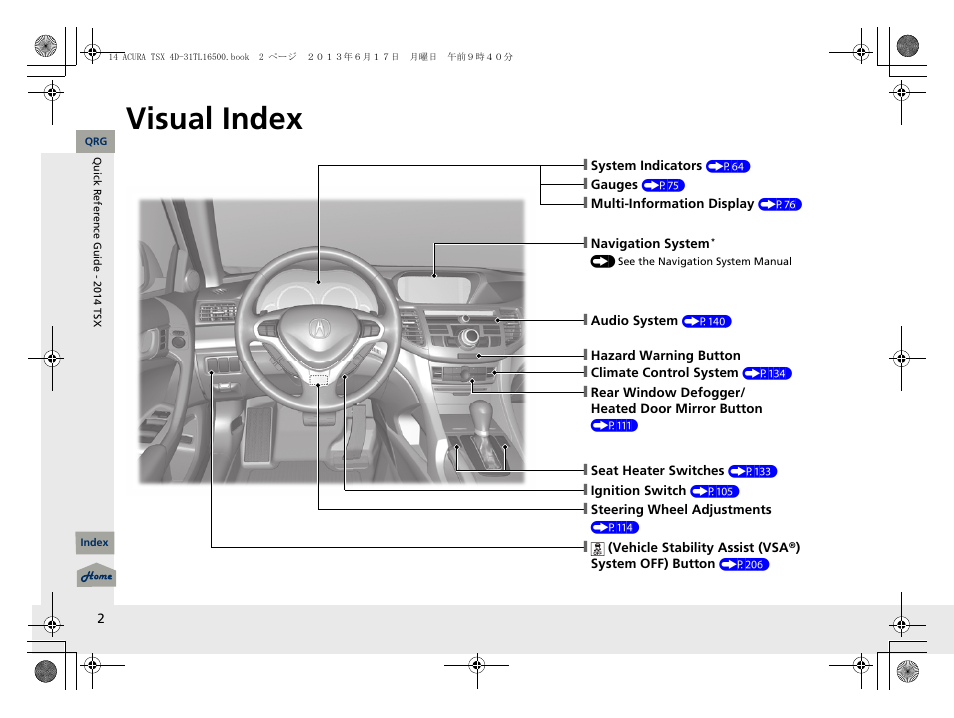Image resolution: width=954 pixels, height=718 pixels.
Task: Go to P. 105 Ignition Switch page
Action: point(715,492)
